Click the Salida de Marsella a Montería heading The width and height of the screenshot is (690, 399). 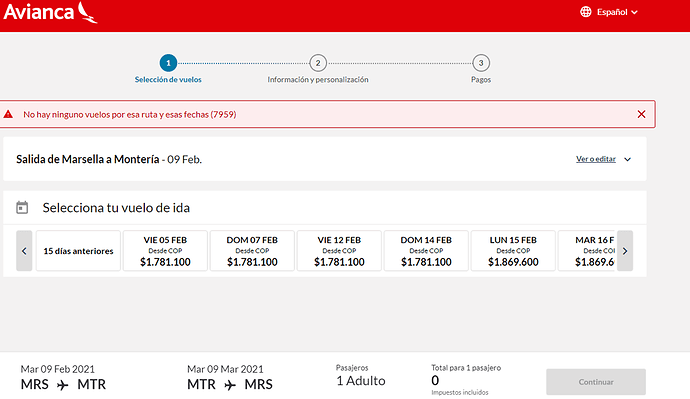pyautogui.click(x=88, y=159)
